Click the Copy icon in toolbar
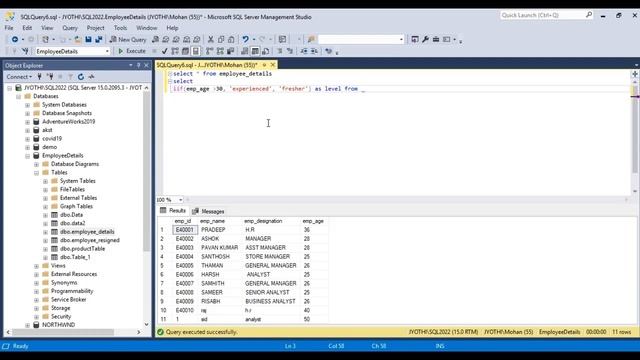Screen dimensions: 640x360 tap(221, 40)
